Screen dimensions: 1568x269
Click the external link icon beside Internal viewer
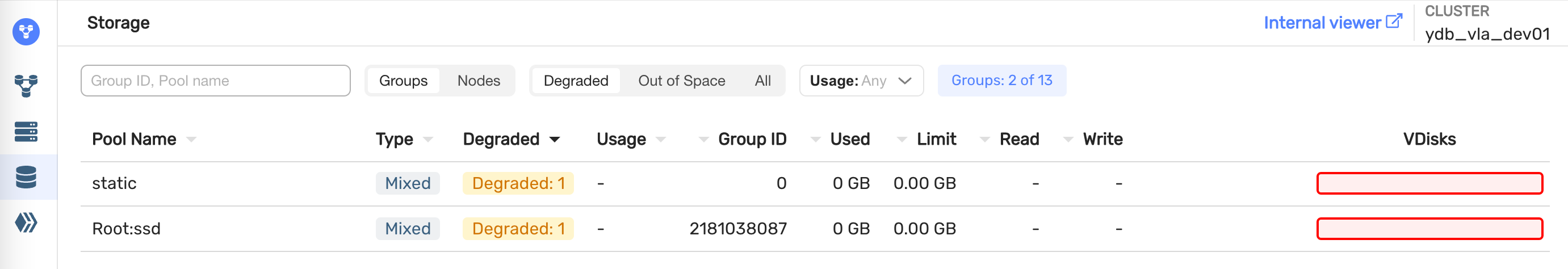point(1393,22)
